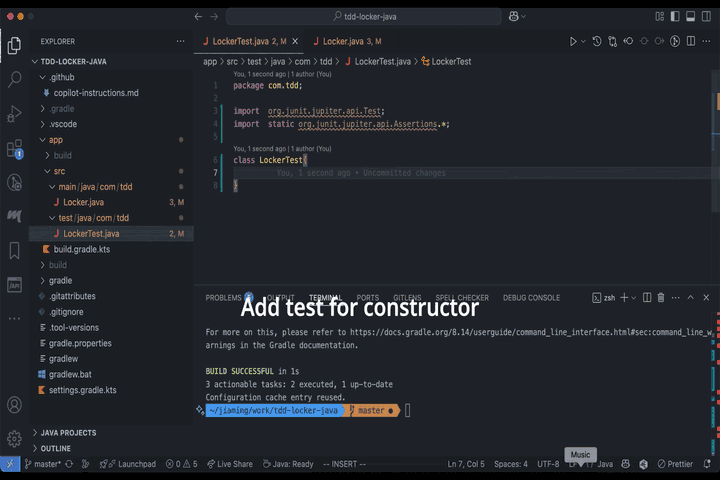The height and width of the screenshot is (480, 720).
Task: Kill the terminal with trash icon
Action: click(x=661, y=298)
